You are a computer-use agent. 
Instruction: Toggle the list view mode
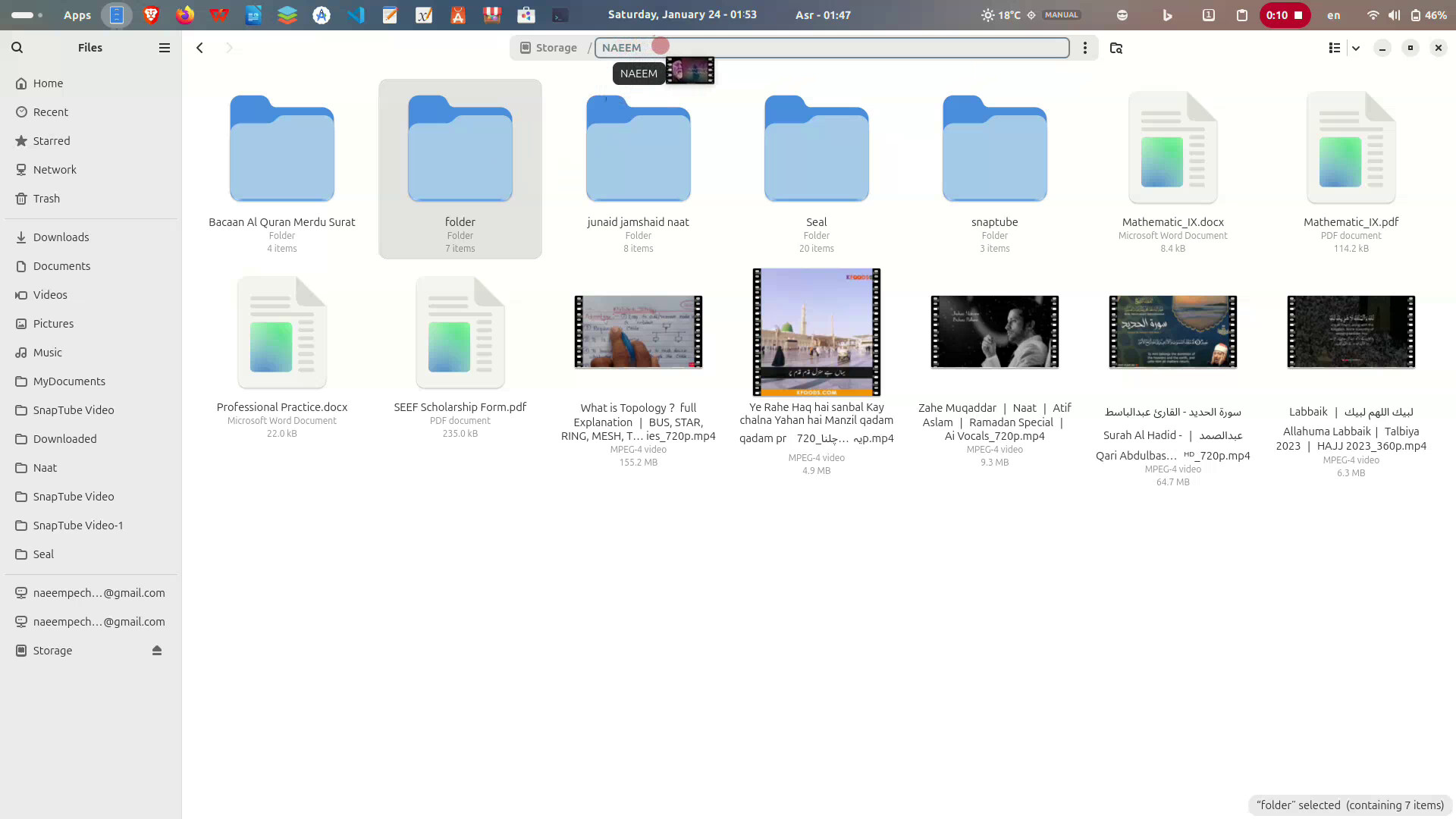[x=1335, y=48]
